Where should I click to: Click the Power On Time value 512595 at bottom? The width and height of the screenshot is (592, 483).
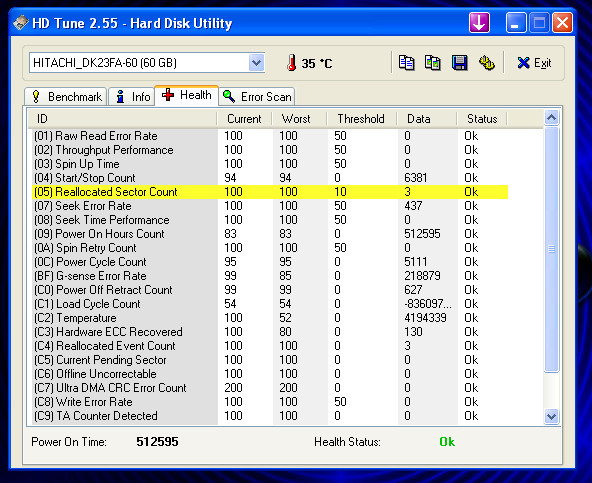157,441
